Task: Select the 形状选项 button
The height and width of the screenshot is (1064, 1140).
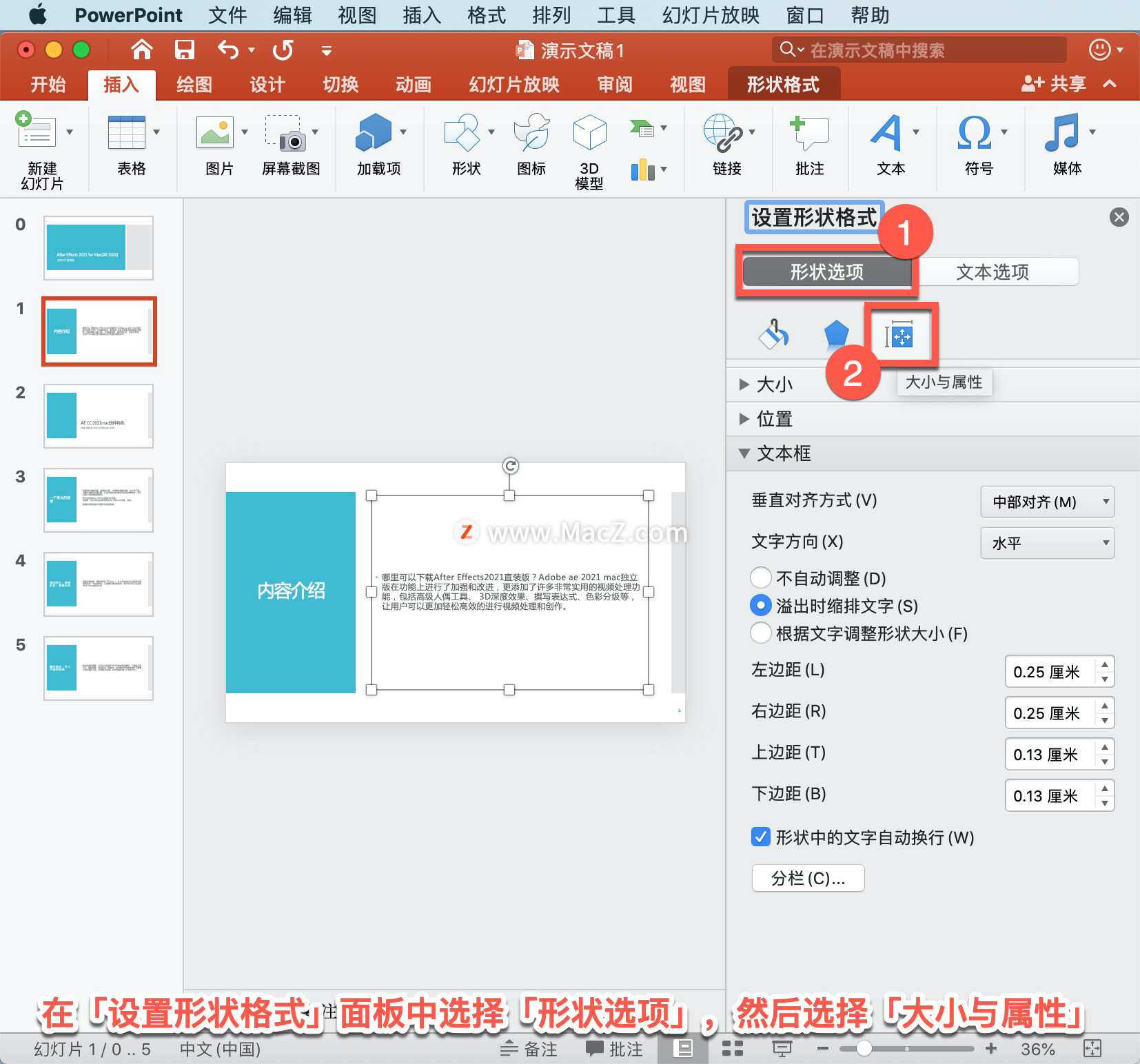Action: 826,272
